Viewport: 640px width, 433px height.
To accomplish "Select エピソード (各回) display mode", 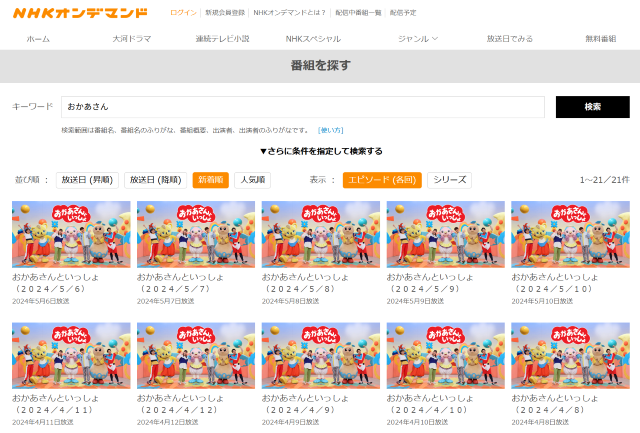I will [x=382, y=180].
